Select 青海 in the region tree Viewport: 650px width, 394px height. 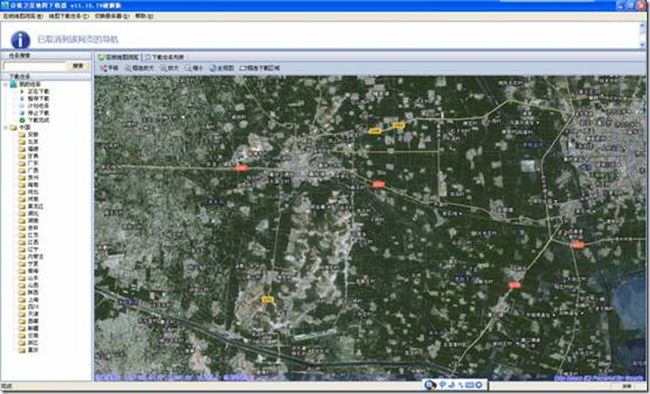point(29,271)
